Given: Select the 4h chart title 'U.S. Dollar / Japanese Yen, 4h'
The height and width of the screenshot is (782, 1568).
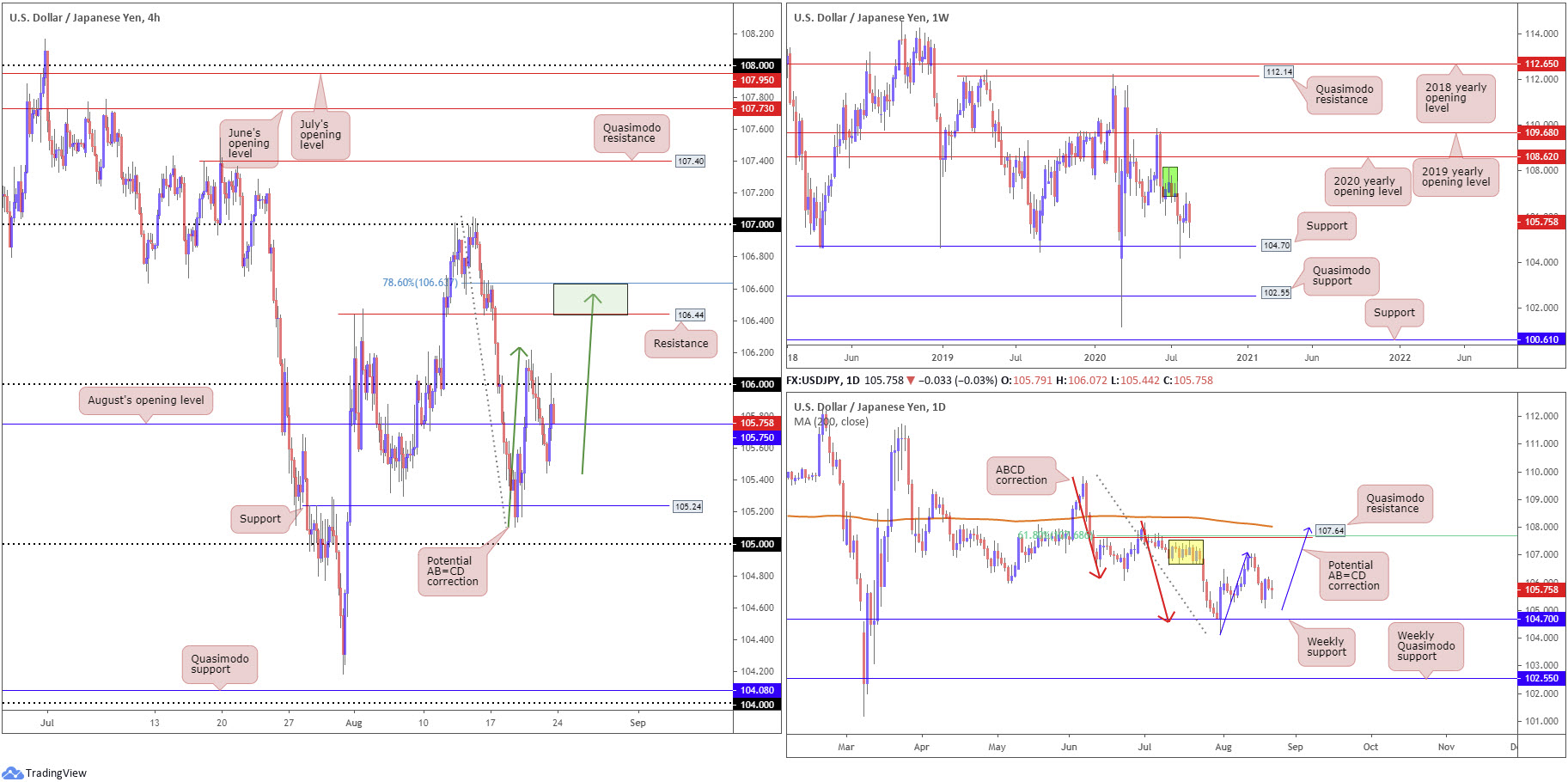Looking at the screenshot, I should pos(84,17).
